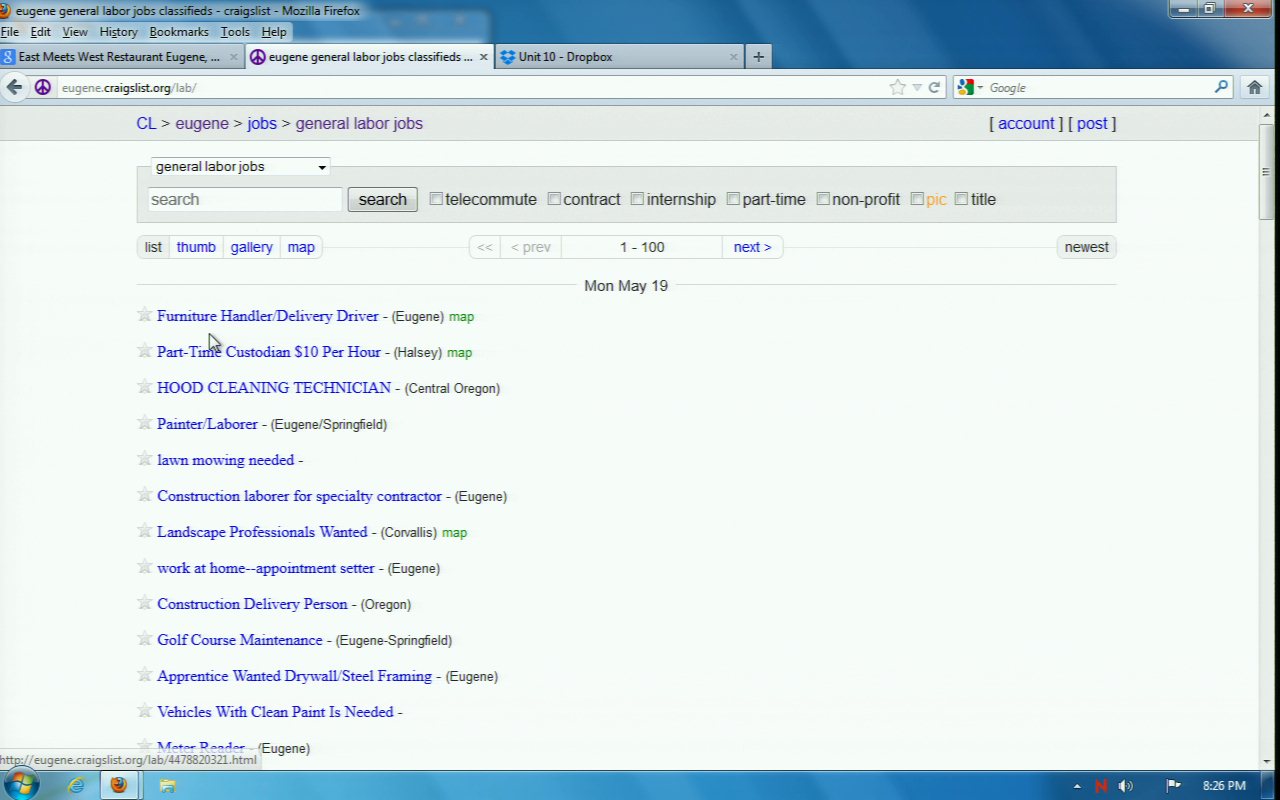Click the Firefox home icon
Viewport: 1280px width, 800px height.
click(x=1255, y=87)
